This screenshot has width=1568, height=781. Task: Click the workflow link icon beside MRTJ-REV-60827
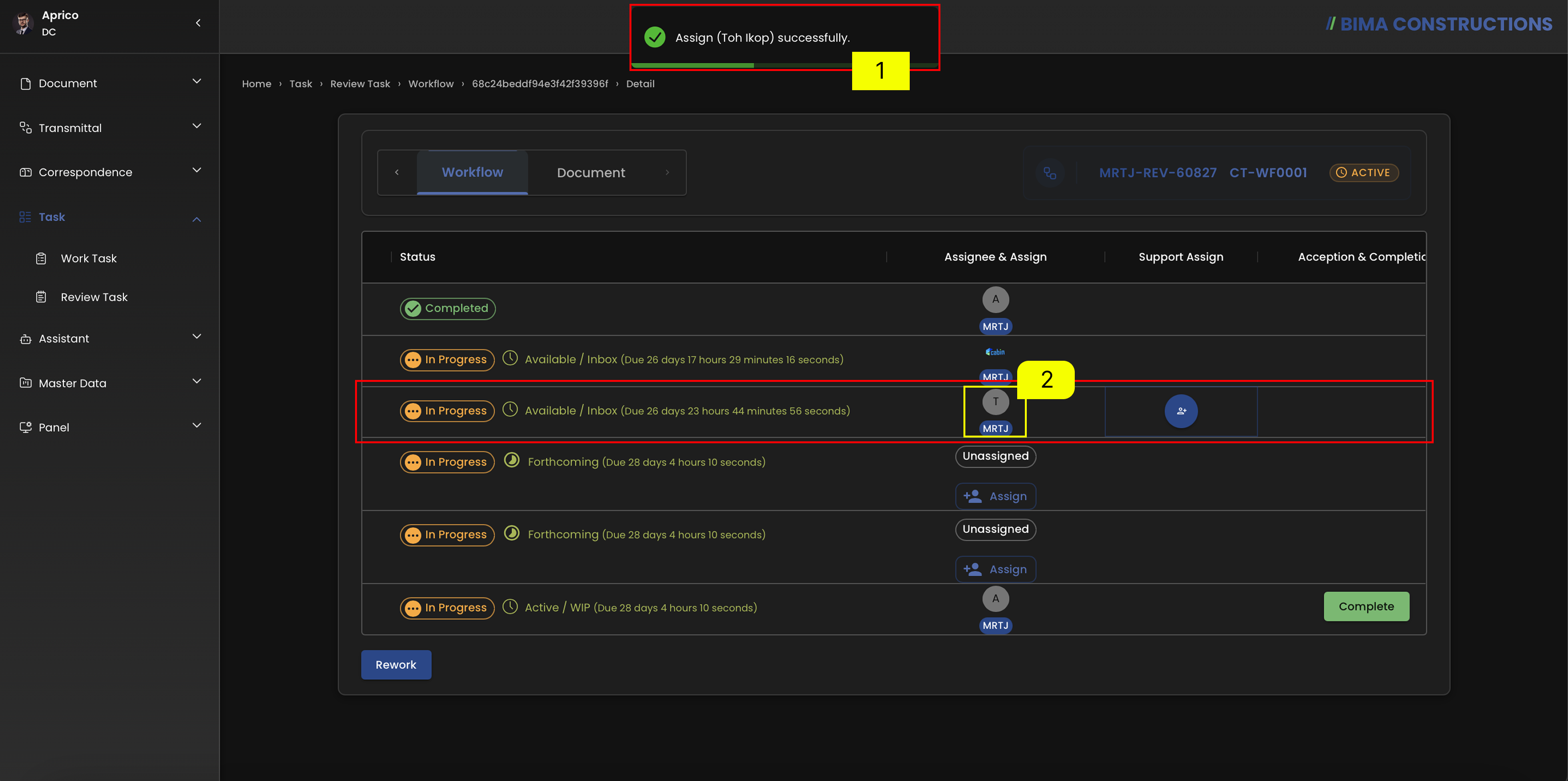[1050, 173]
